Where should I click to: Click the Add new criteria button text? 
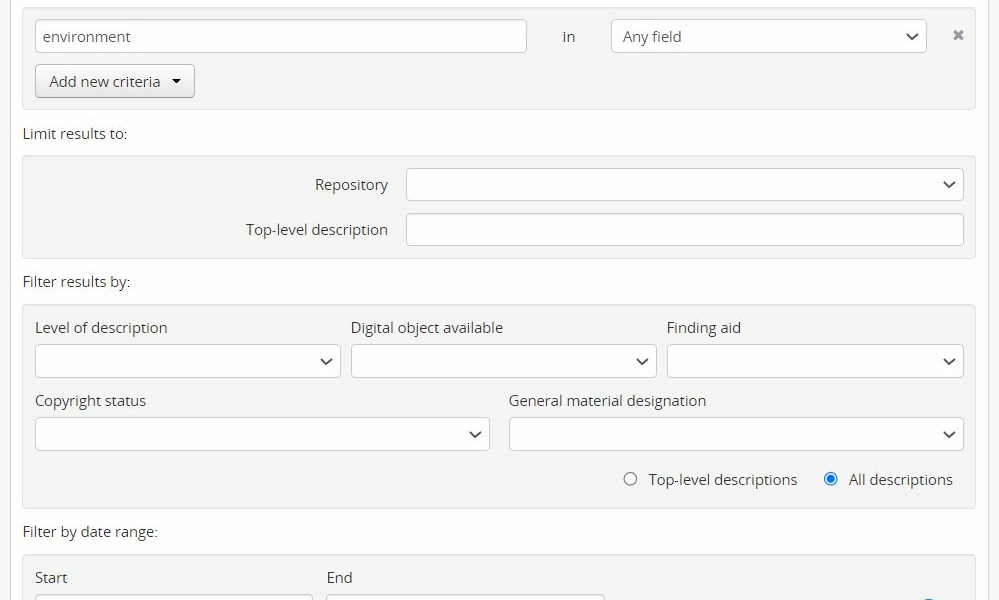(x=104, y=82)
